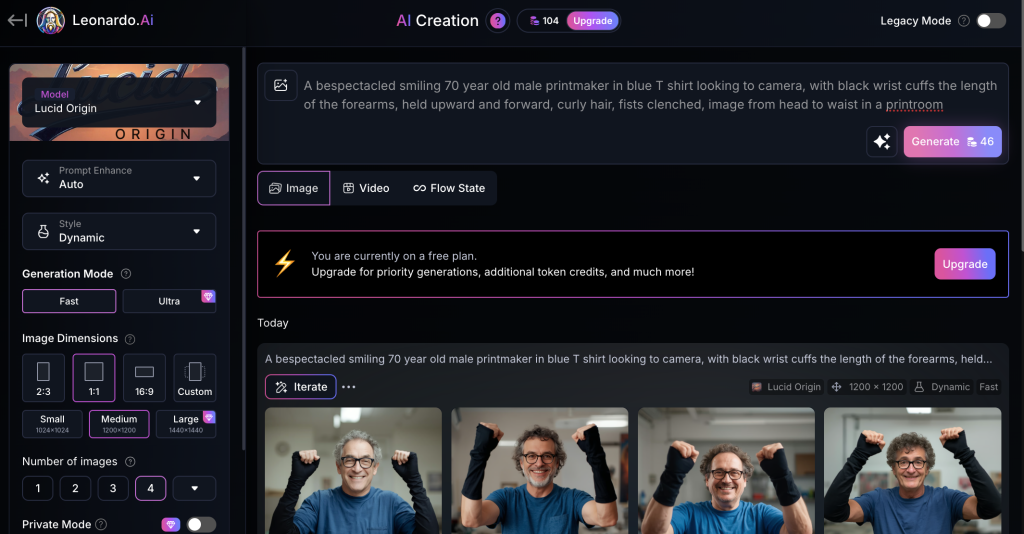Switch to the Flow State tab
Viewport: 1024px width, 534px height.
point(449,188)
